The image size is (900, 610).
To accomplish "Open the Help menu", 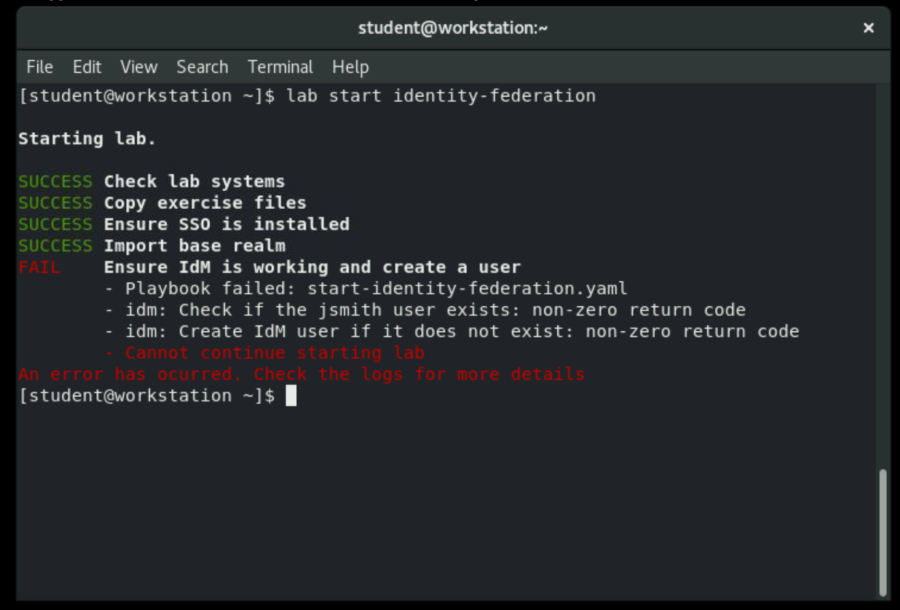I will (350, 67).
